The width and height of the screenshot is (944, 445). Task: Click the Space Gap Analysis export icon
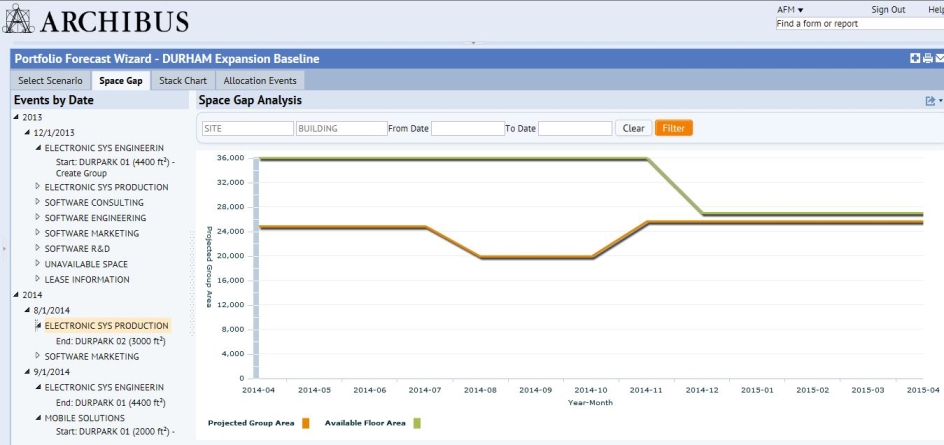(x=930, y=101)
